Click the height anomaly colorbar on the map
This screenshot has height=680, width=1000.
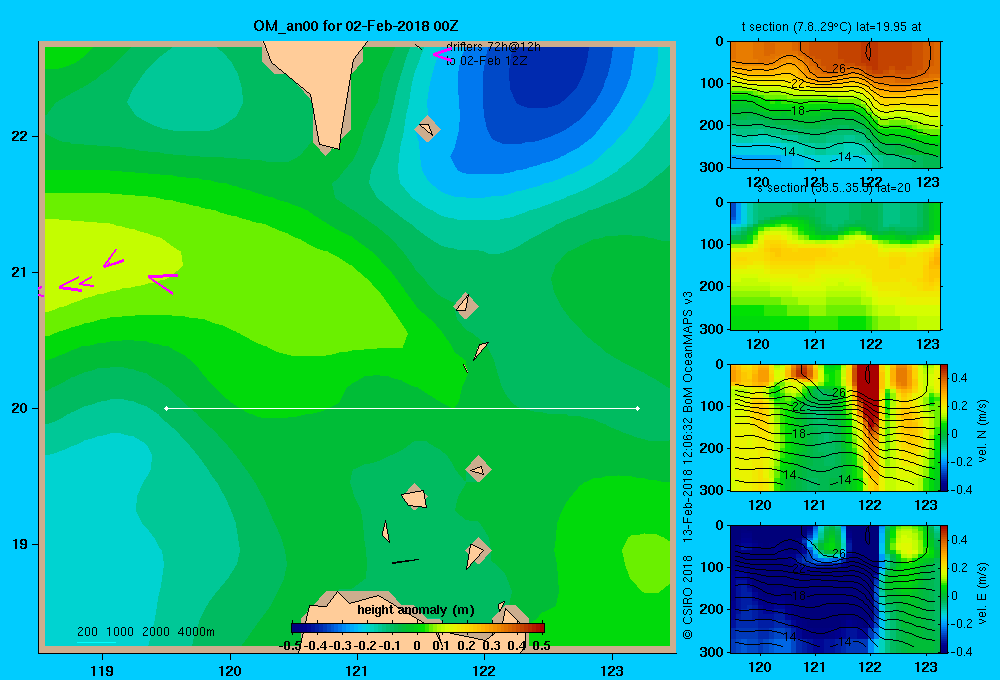(418, 628)
